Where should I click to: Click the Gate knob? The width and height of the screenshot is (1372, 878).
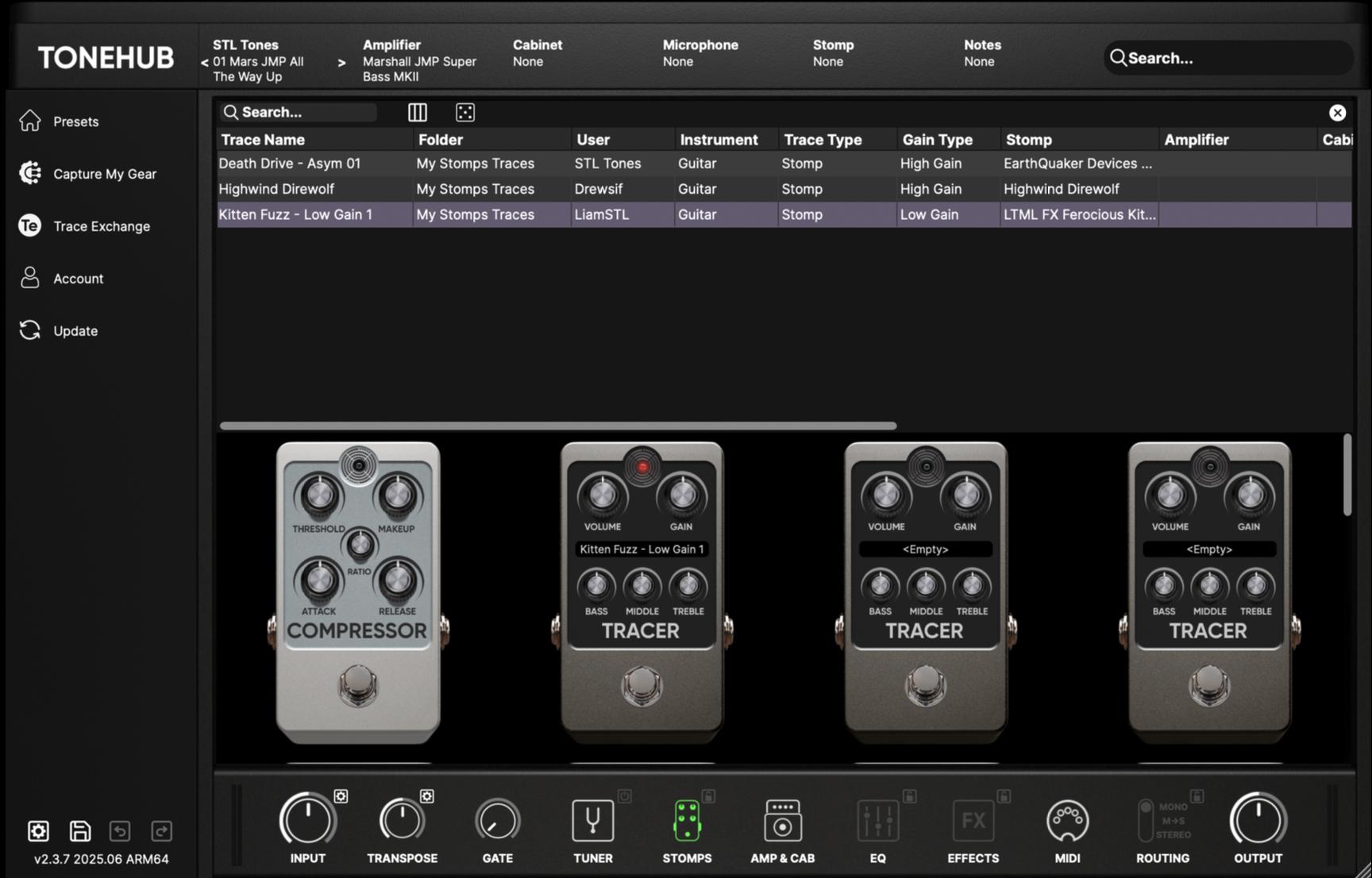(x=497, y=821)
